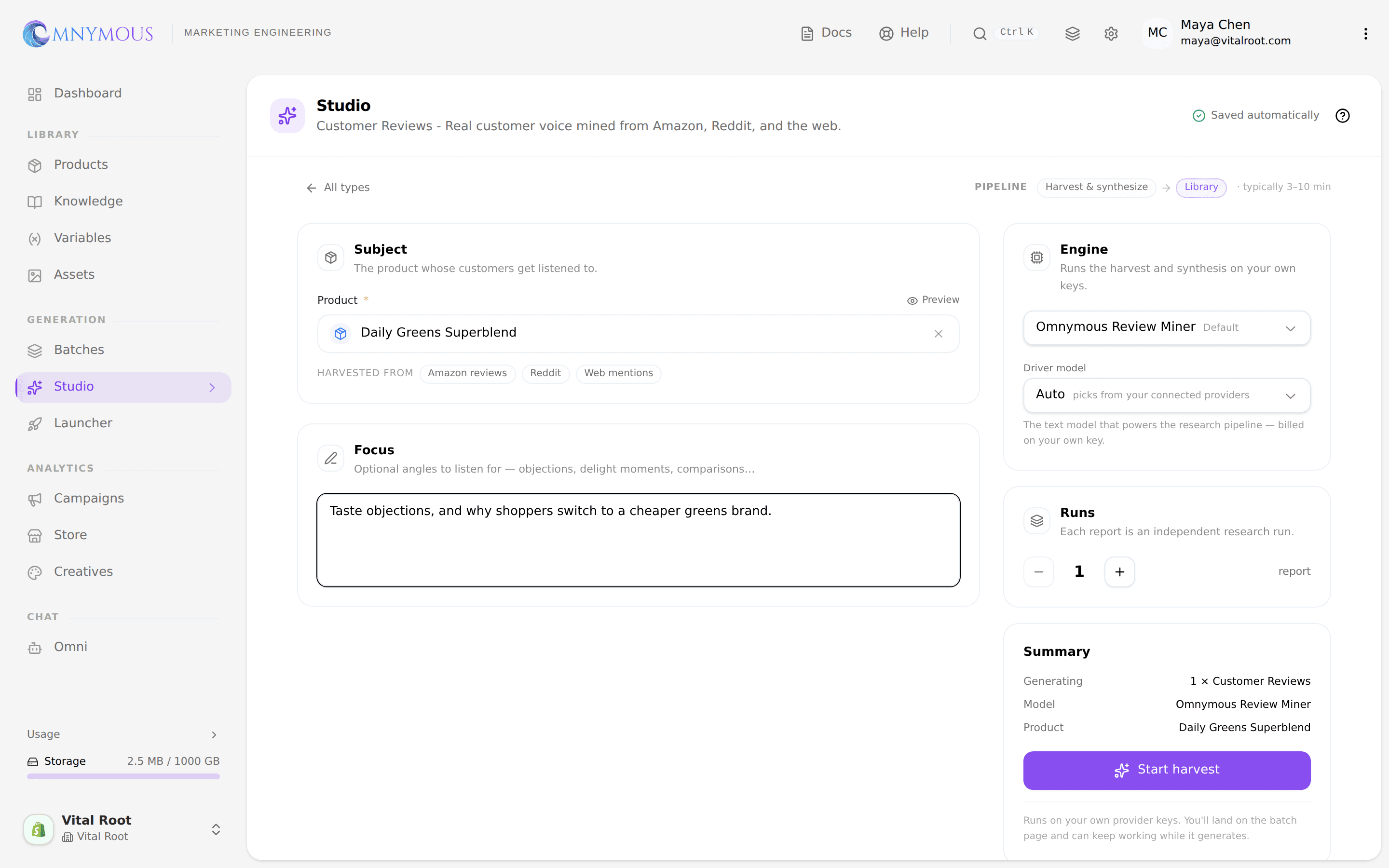
Task: Open Launcher in the sidebar
Action: [123, 424]
